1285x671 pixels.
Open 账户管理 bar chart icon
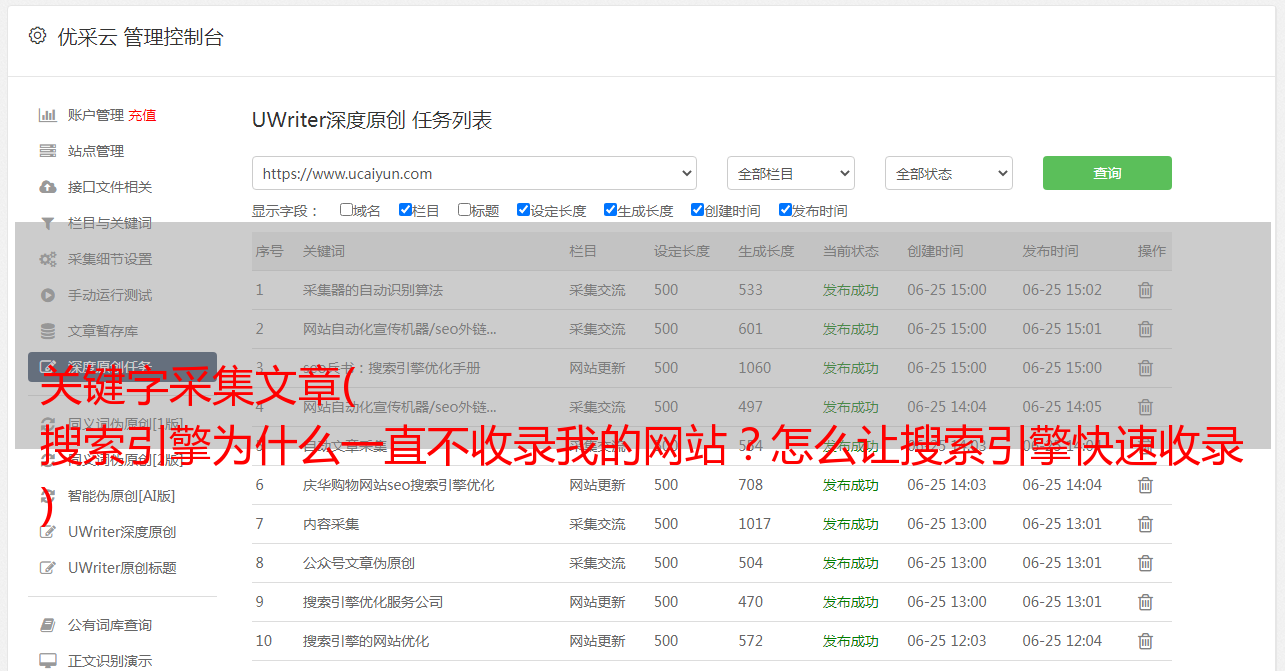(47, 115)
